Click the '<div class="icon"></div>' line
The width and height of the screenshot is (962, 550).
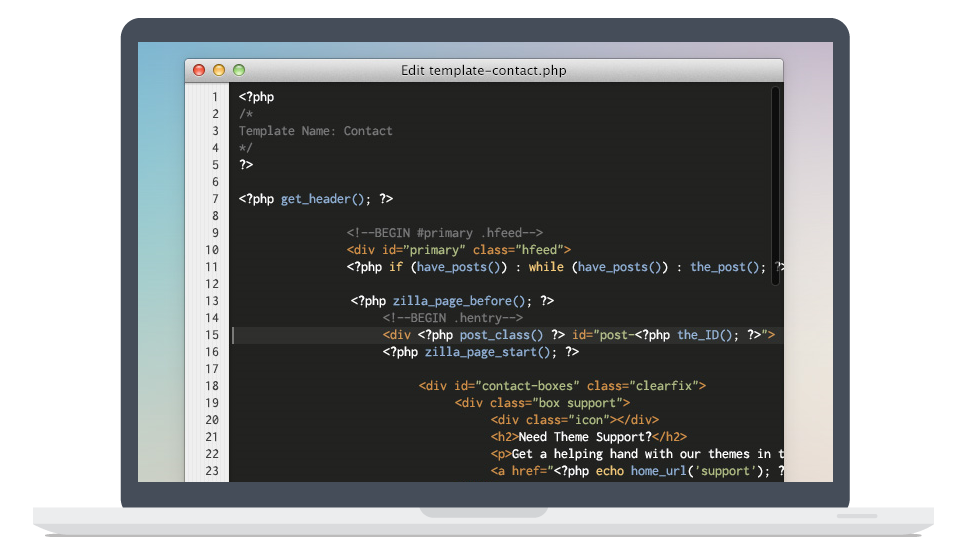pos(575,420)
